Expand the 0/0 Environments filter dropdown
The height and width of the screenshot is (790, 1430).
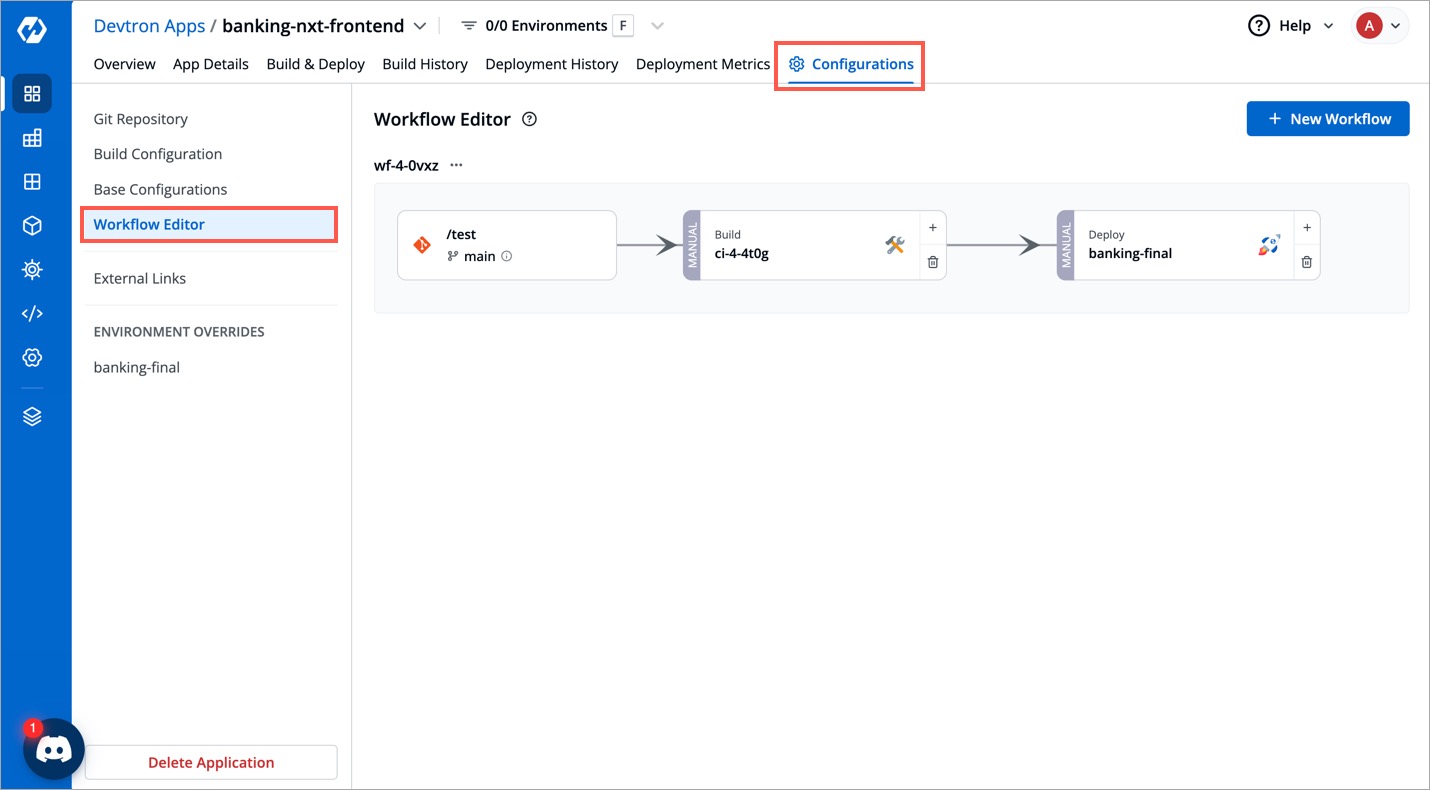click(x=656, y=25)
